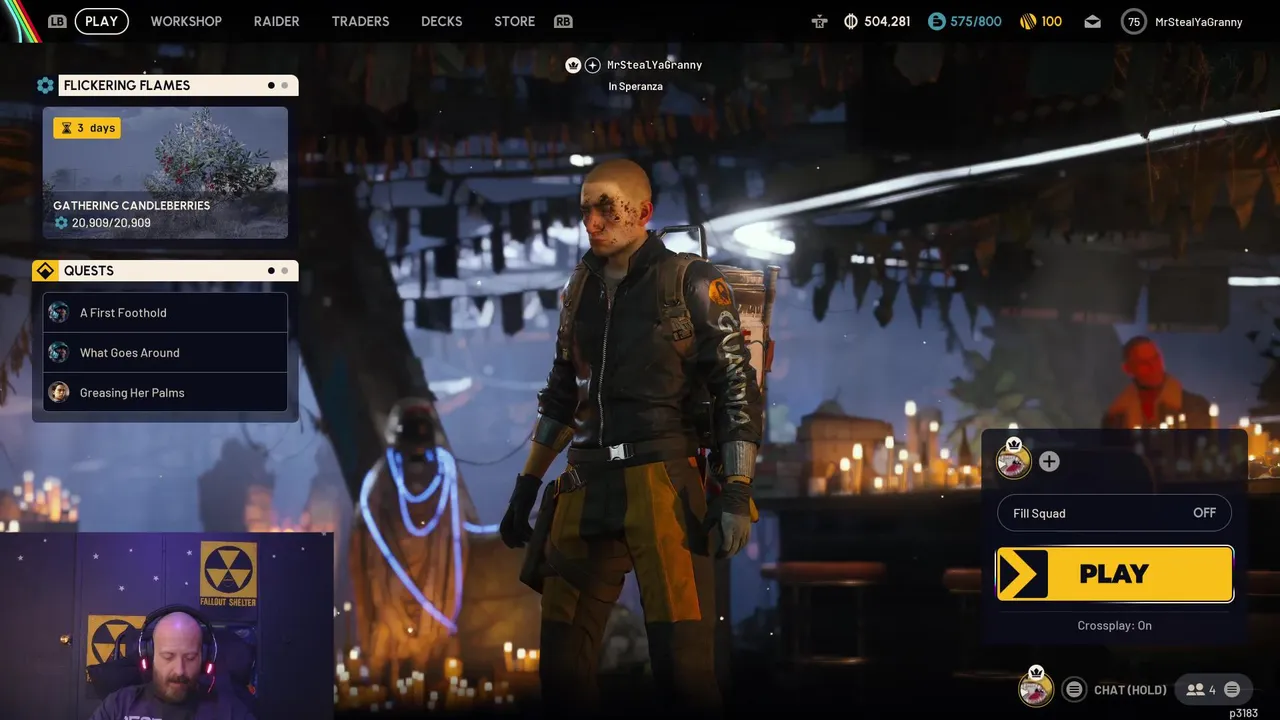1280x720 pixels.
Task: Open the Greasing Her Palms quest
Action: coord(165,392)
